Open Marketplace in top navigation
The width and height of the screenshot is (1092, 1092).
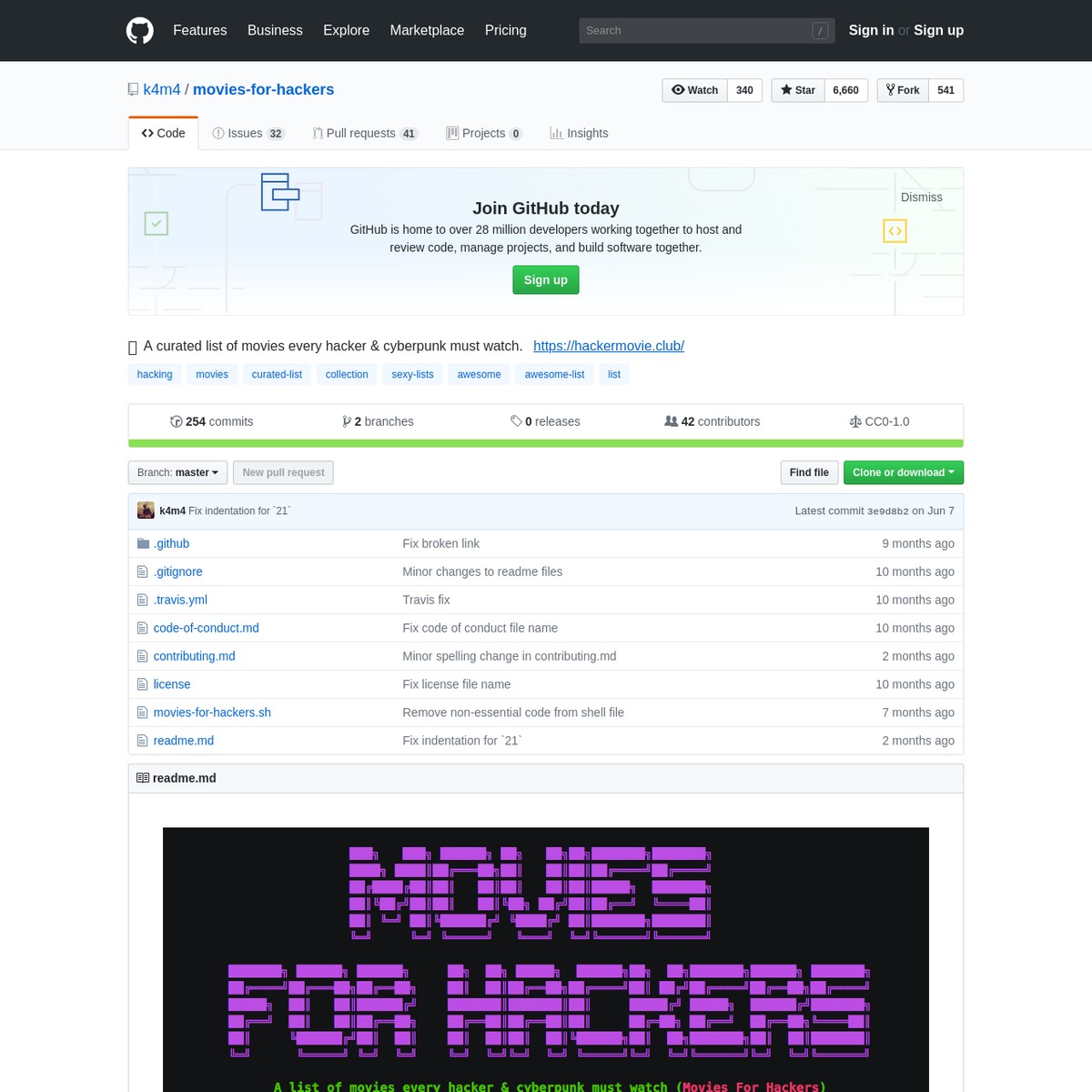click(427, 30)
